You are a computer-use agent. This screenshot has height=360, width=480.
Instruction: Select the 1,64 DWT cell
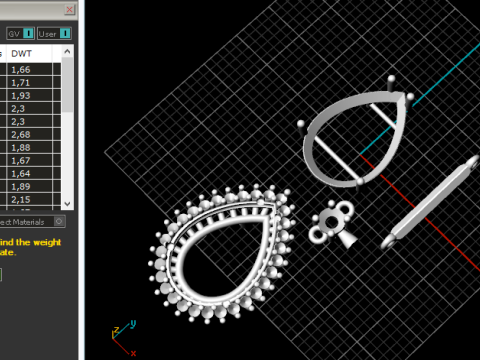tap(29, 174)
